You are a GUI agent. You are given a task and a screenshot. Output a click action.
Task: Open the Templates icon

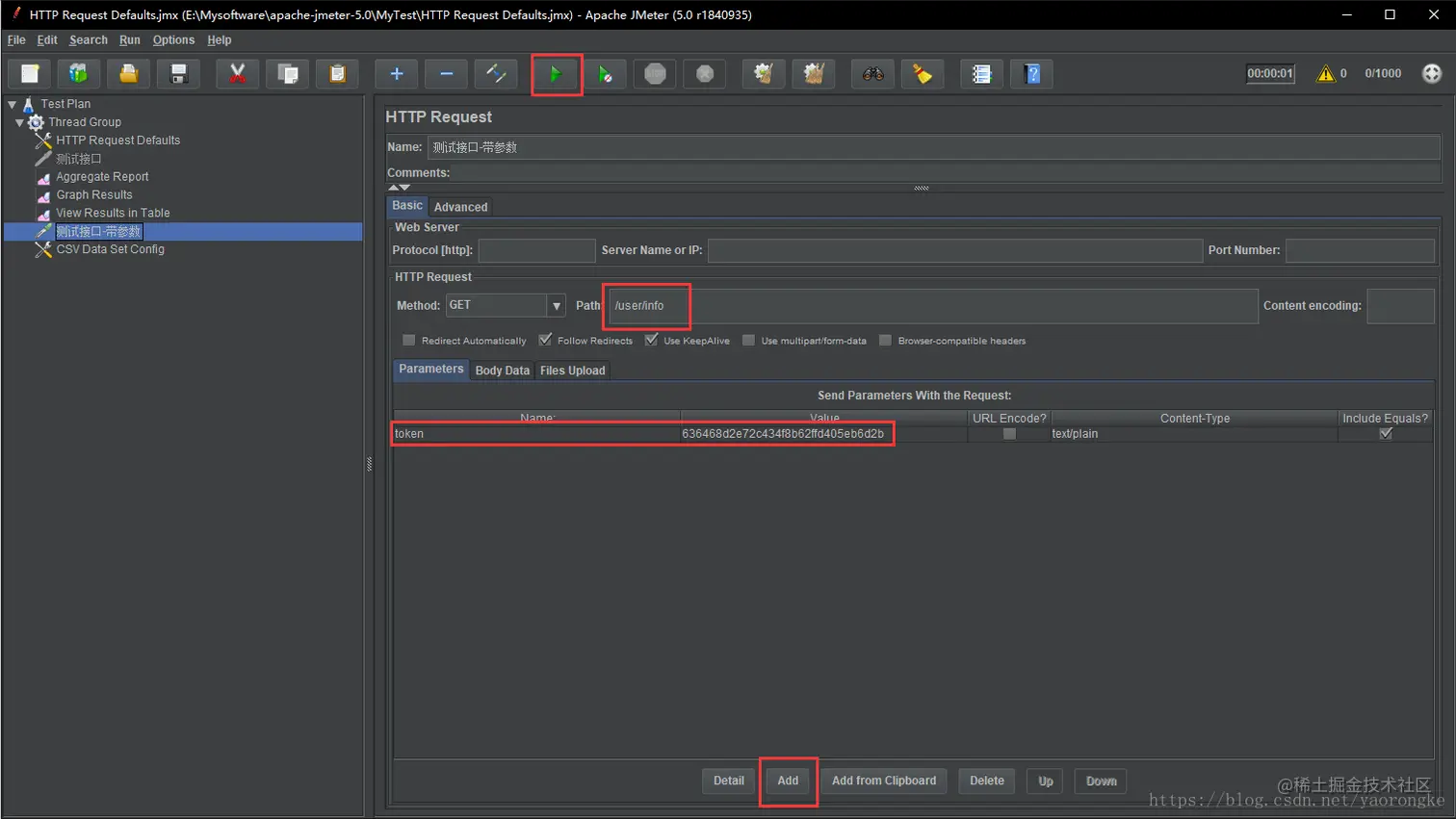point(79,74)
